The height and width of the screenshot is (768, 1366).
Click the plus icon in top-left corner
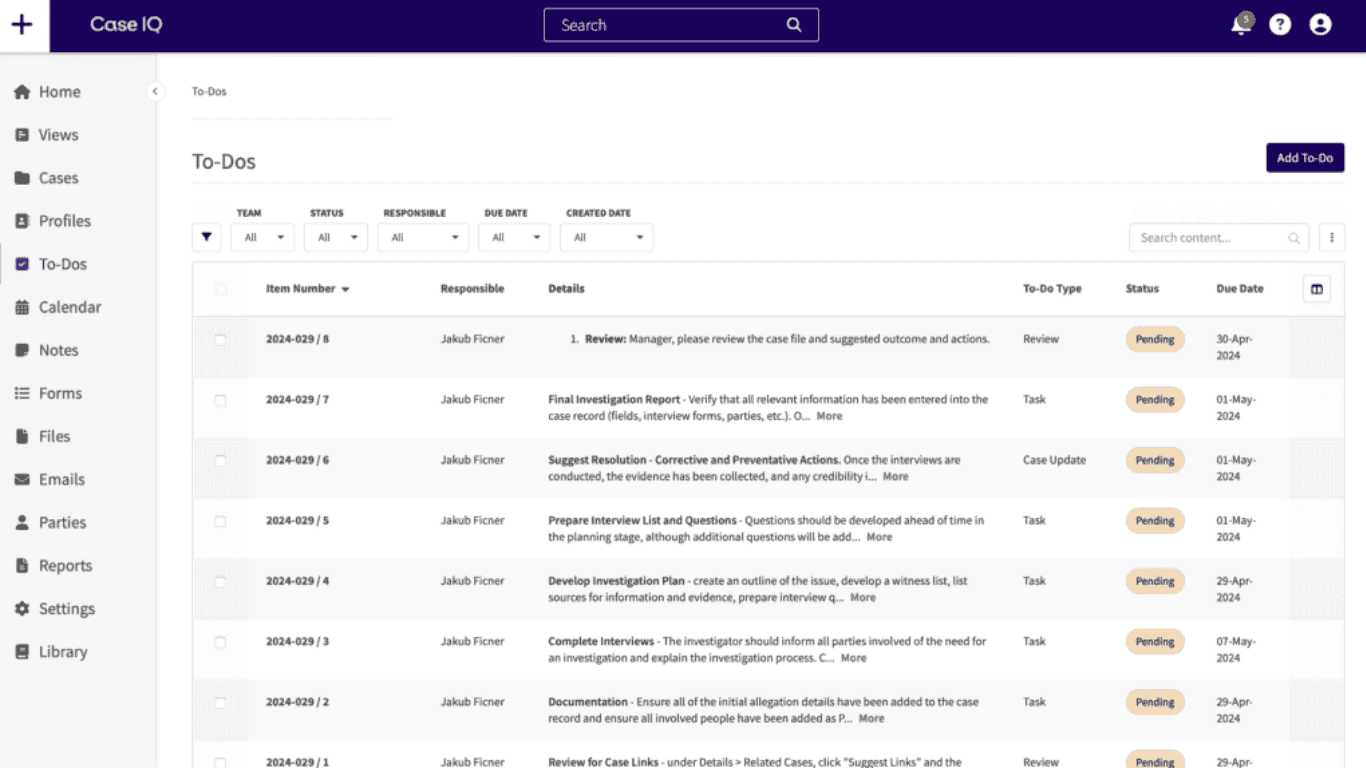[22, 25]
